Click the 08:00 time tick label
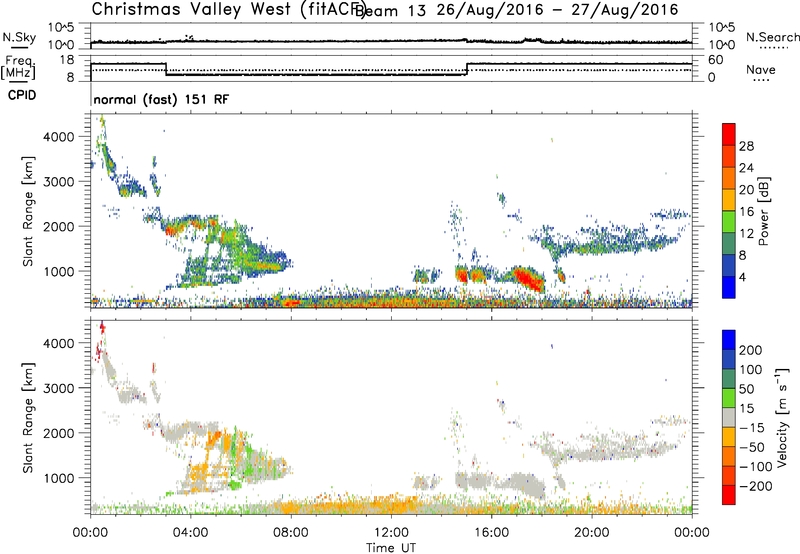800x554 pixels. tap(290, 533)
